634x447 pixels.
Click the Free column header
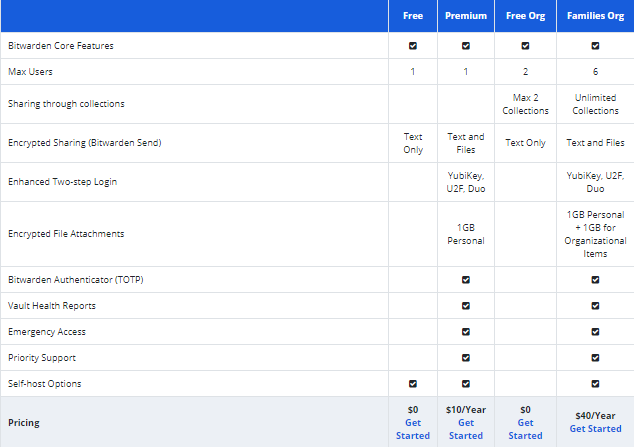point(413,16)
